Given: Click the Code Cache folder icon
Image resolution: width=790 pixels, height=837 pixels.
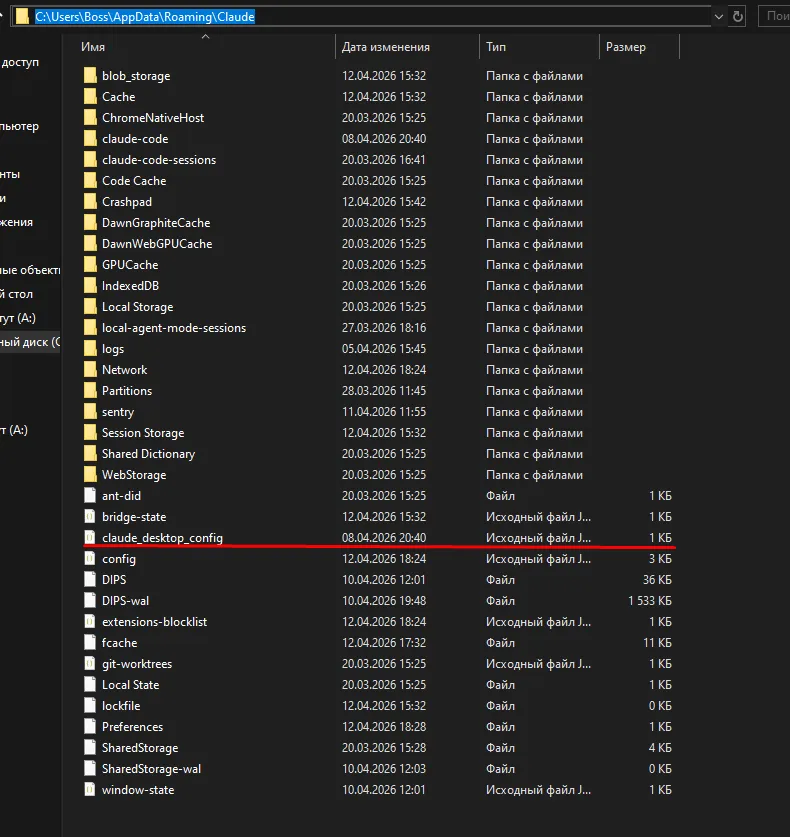Looking at the screenshot, I should coord(90,181).
